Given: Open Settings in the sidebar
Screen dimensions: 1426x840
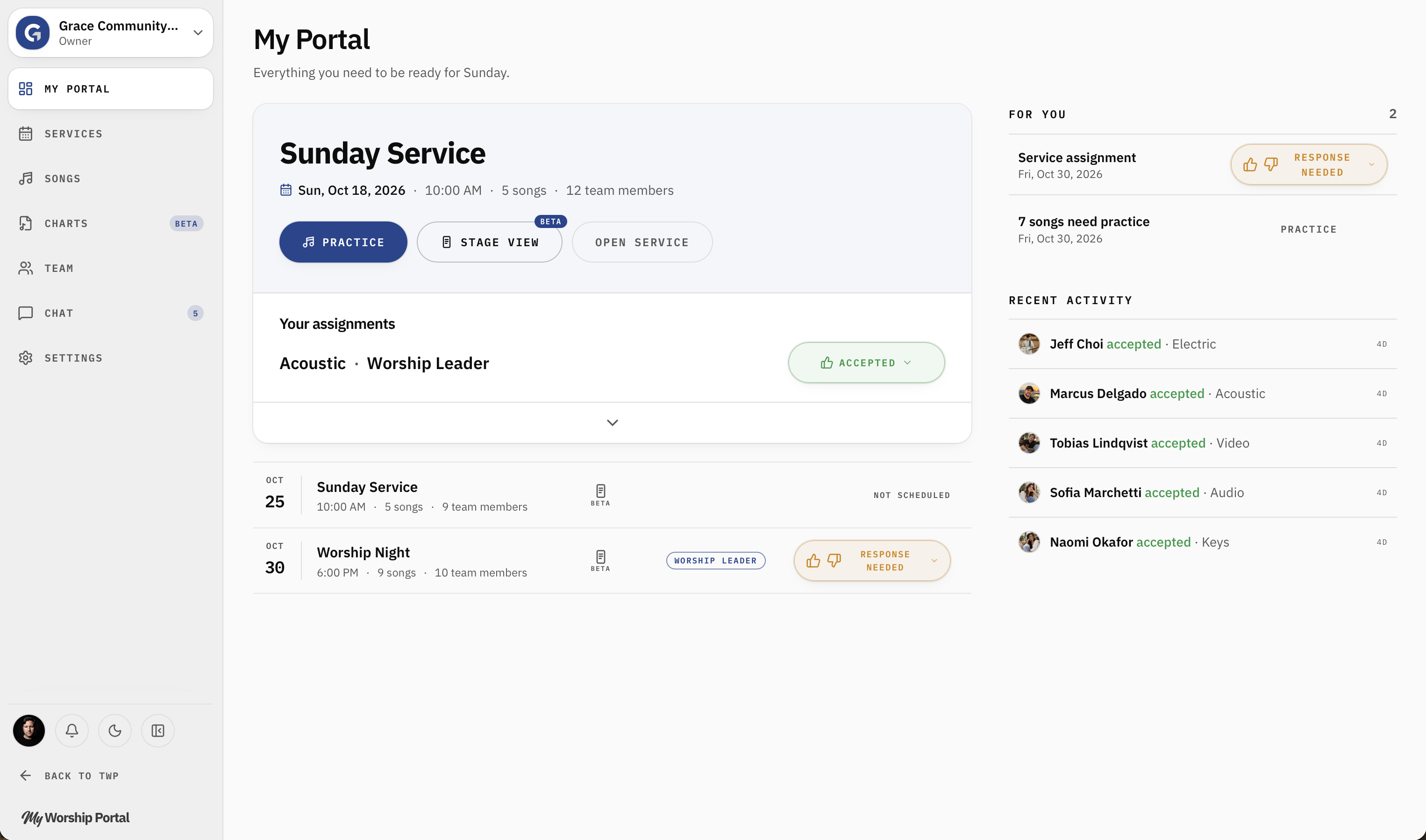Looking at the screenshot, I should coord(110,358).
